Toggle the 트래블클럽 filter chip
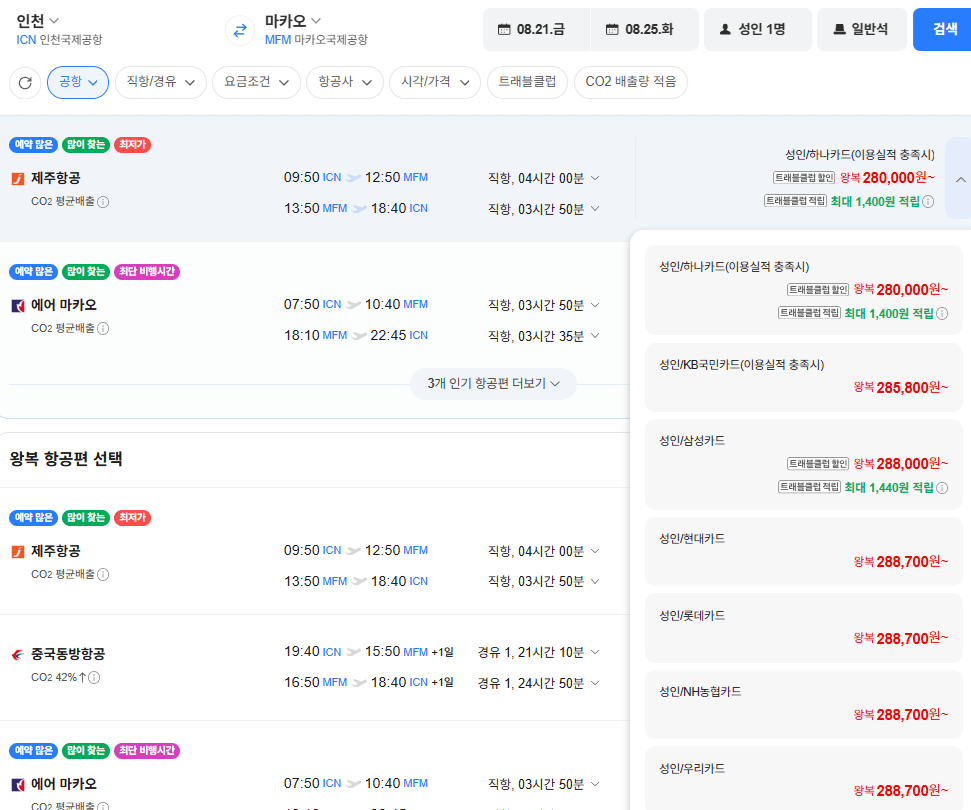Screen dimensions: 971x810 point(527,82)
